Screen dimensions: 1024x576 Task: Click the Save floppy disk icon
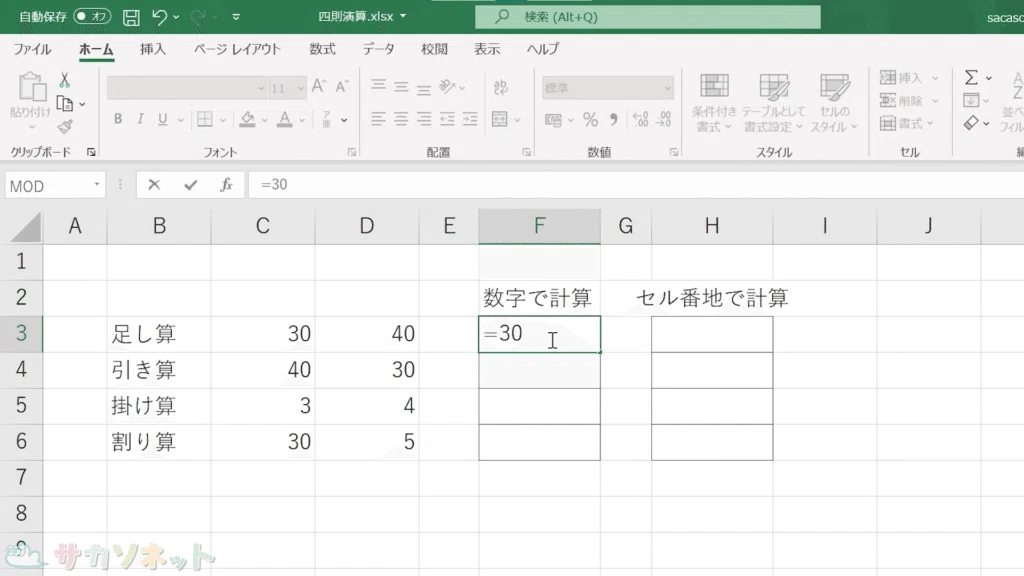click(x=131, y=17)
